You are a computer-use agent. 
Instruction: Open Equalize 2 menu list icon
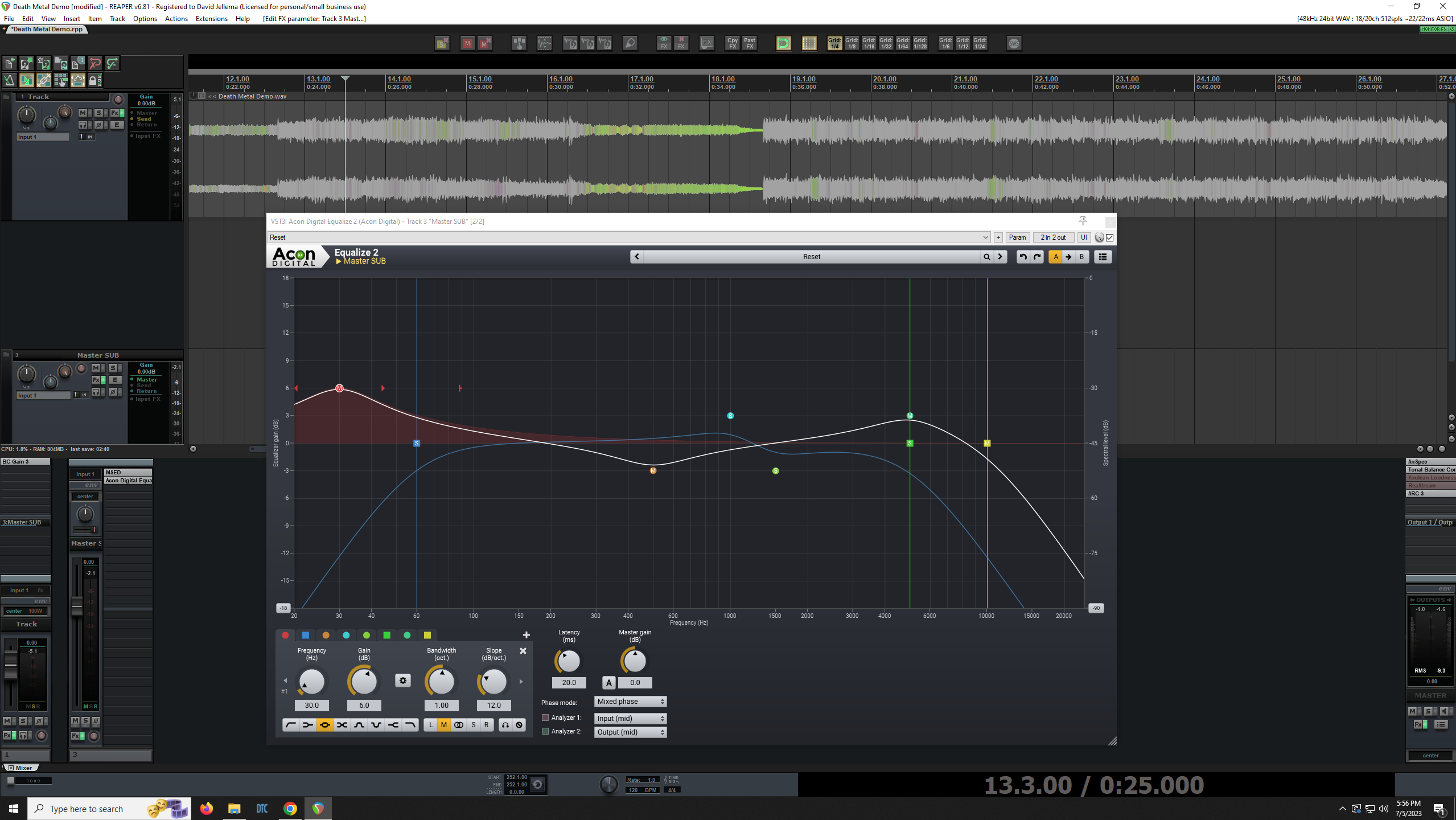tap(1103, 257)
